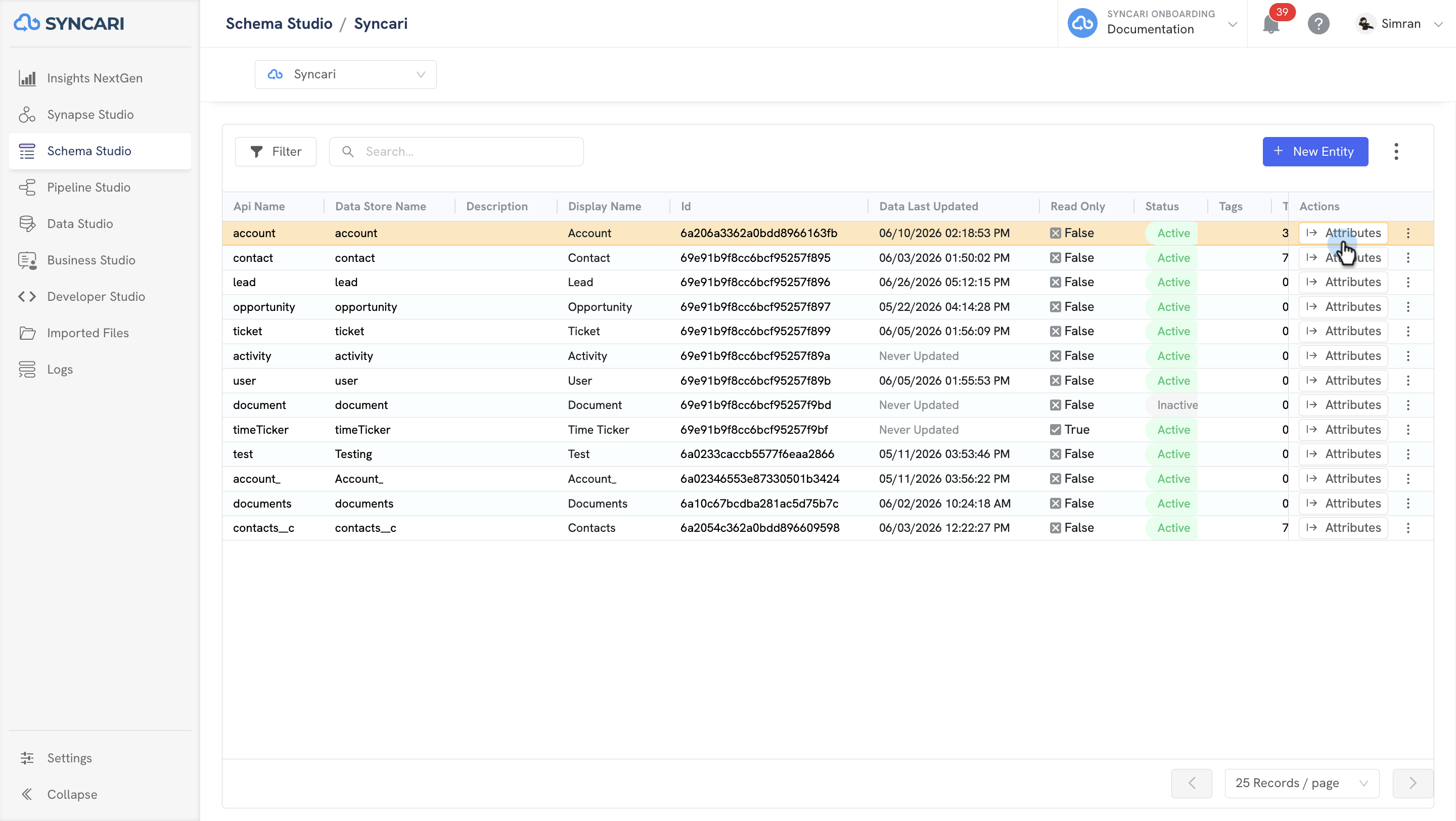Go to the previous page of records

(x=1192, y=783)
